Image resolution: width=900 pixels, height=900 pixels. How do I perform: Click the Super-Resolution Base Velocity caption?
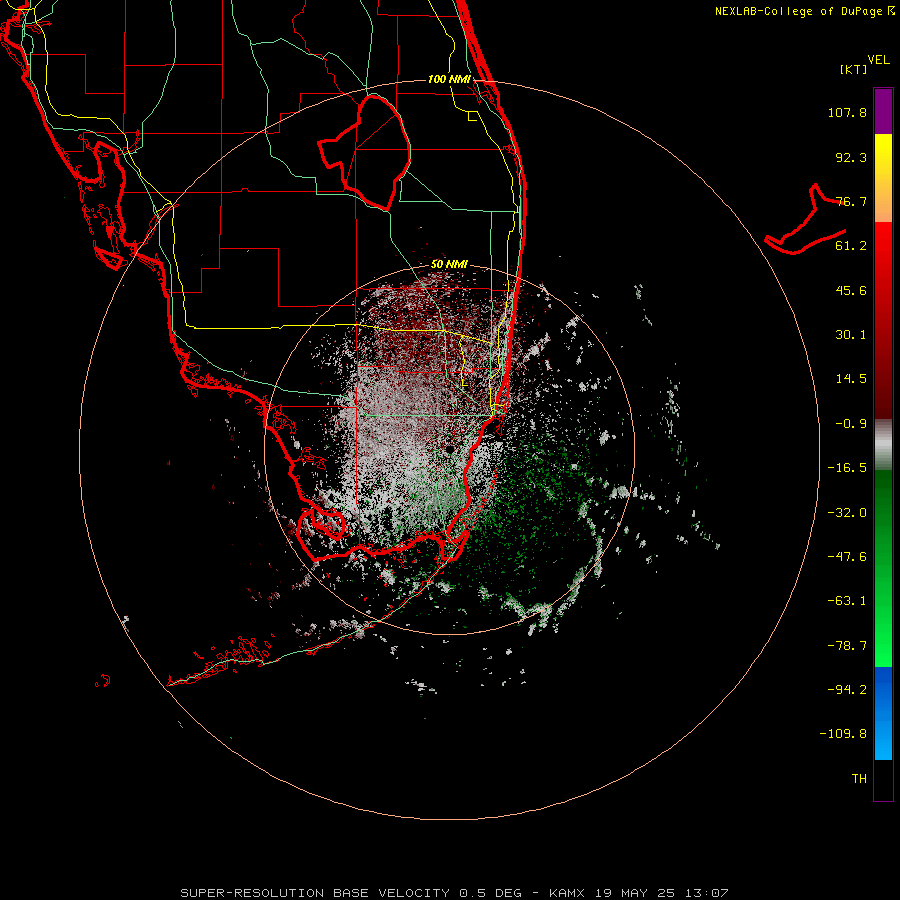point(454,893)
